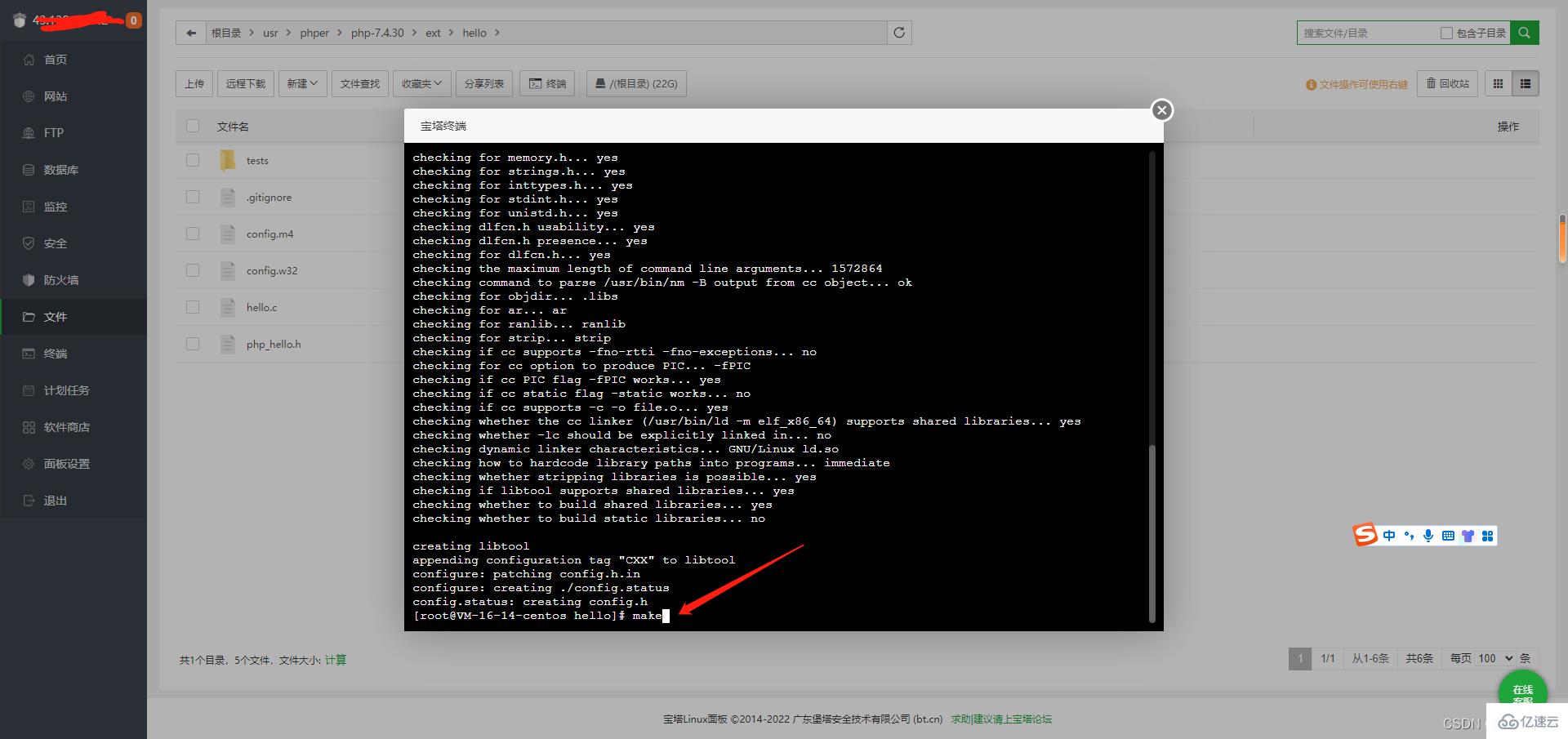Image resolution: width=1568 pixels, height=739 pixels.
Task: Expand the 收藏夹 dropdown button
Action: tap(421, 83)
